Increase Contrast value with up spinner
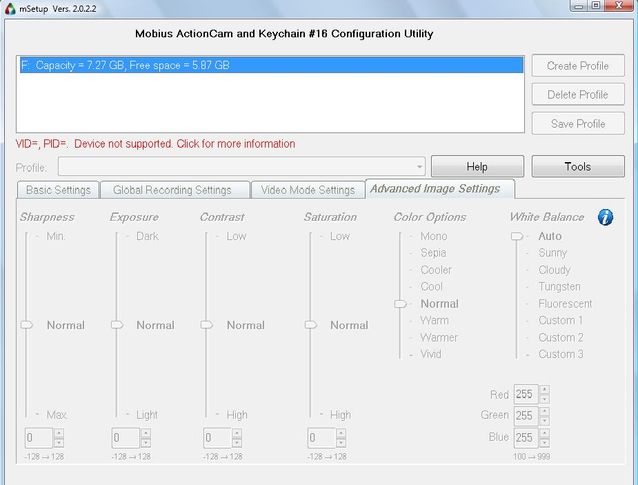This screenshot has height=485, width=638. point(237,433)
